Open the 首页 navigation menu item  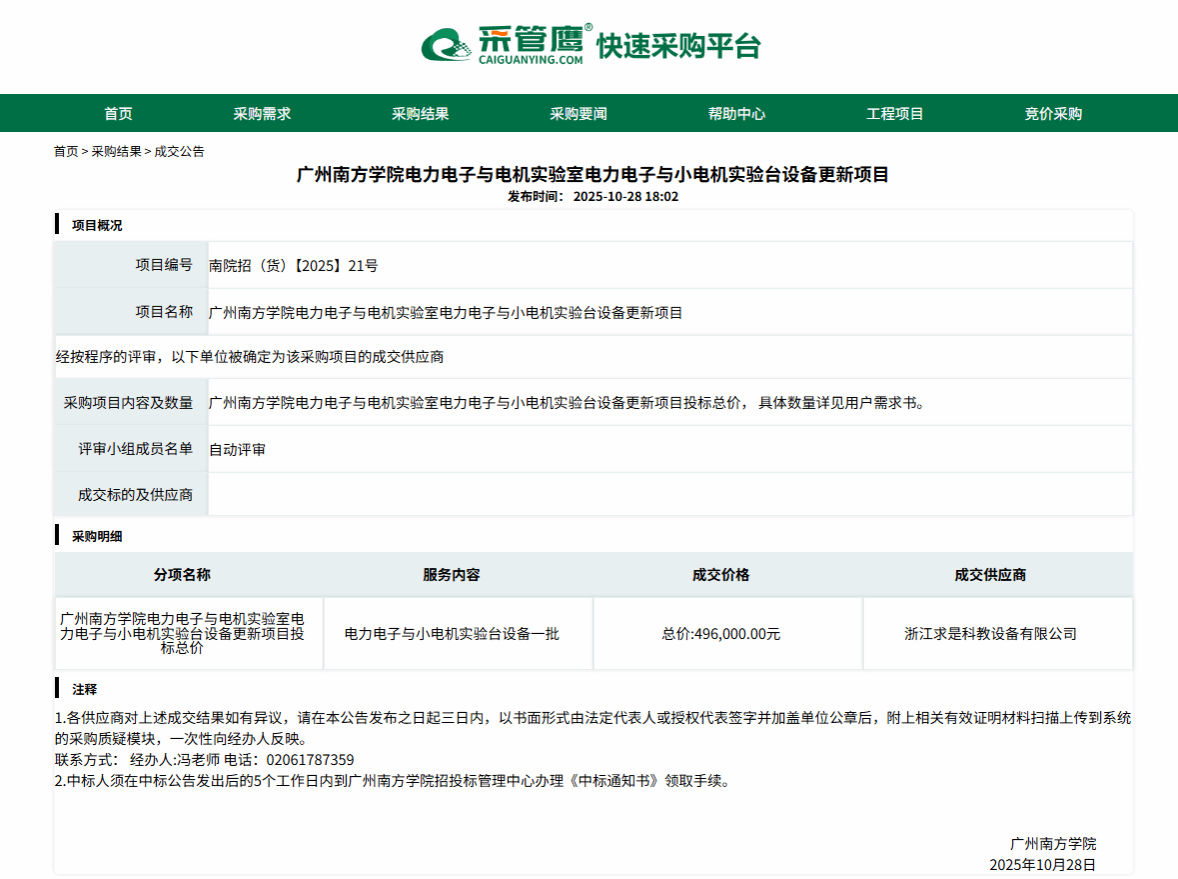(118, 114)
